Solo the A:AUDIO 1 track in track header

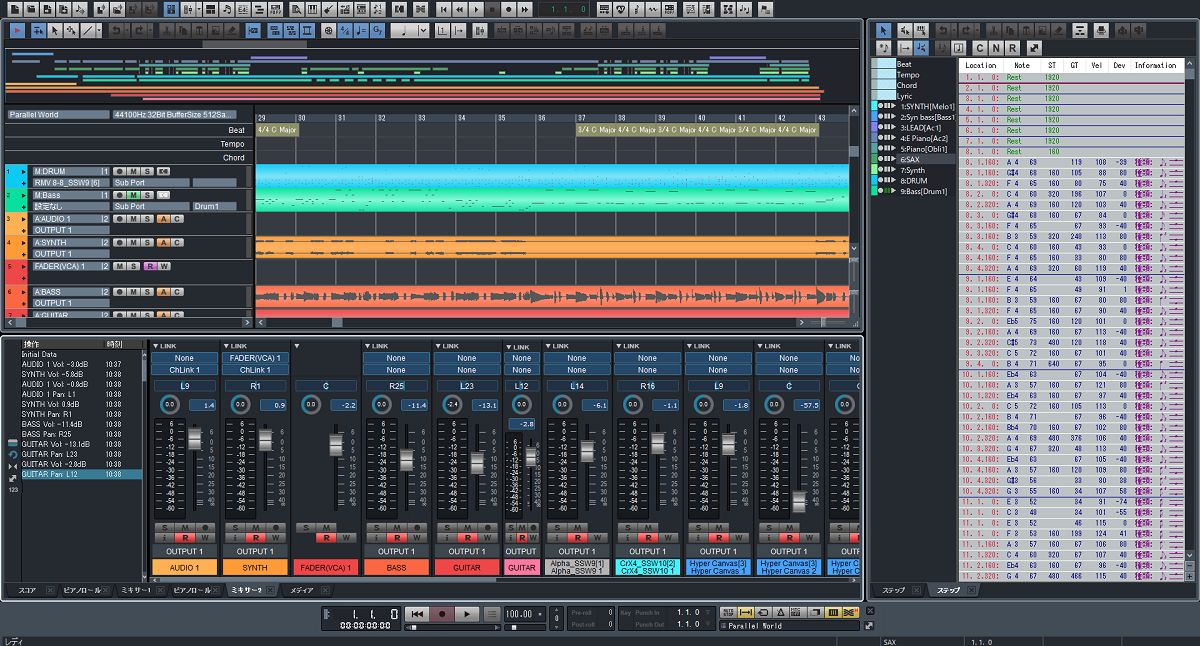147,219
